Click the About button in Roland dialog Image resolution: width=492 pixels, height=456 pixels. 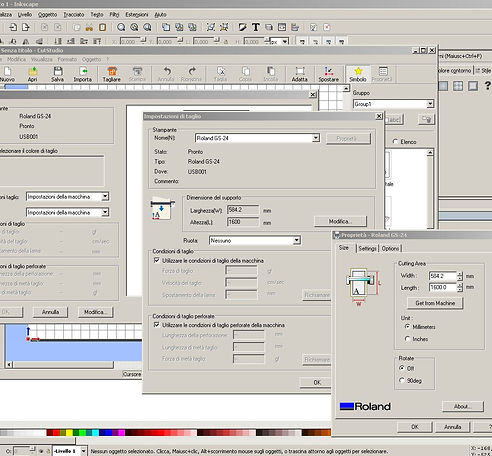(463, 406)
